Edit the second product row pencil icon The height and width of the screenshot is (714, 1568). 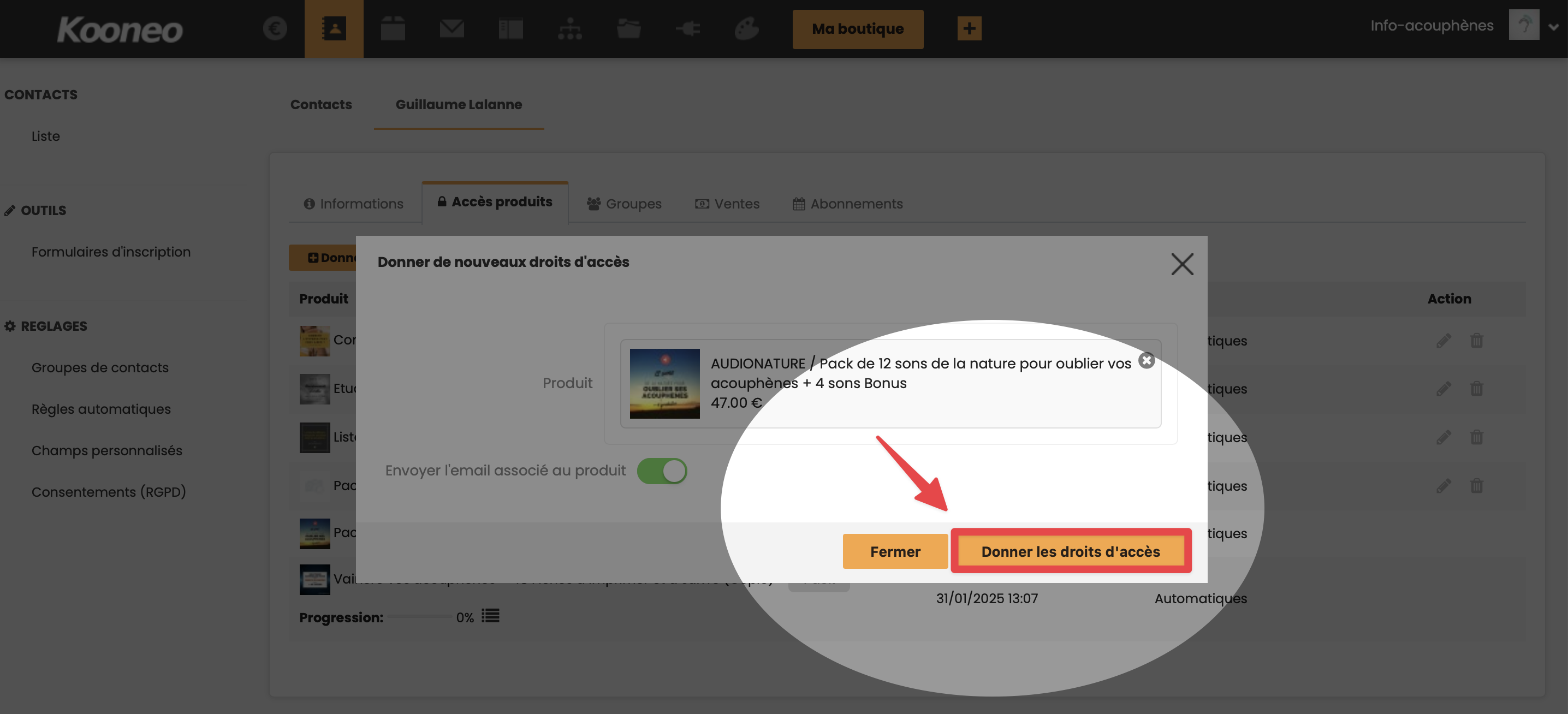[x=1443, y=388]
